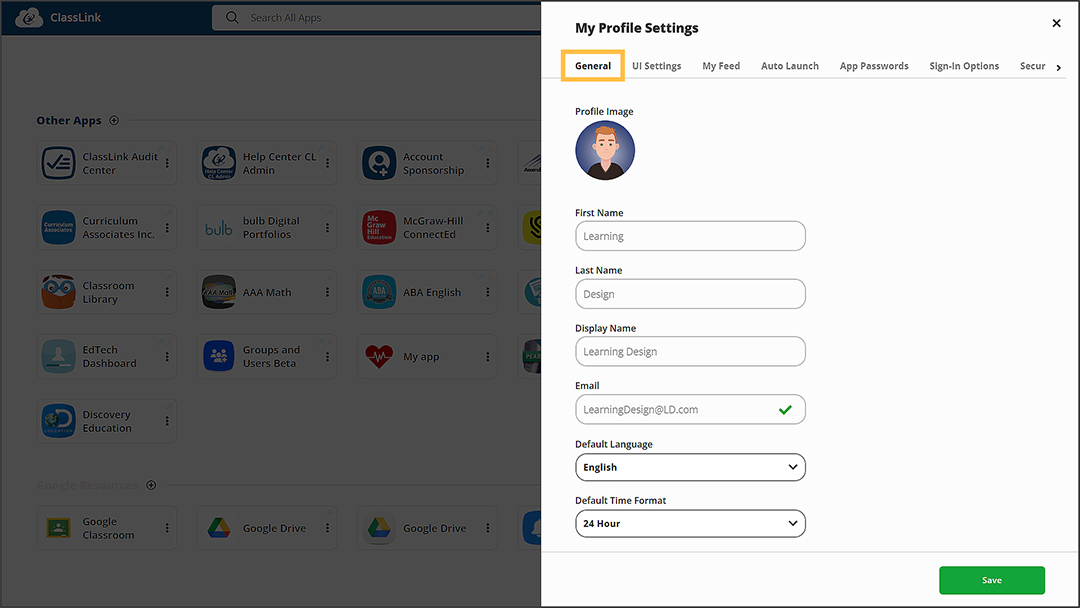Switch to the My Feed tab
The image size is (1080, 608).
pyautogui.click(x=721, y=65)
